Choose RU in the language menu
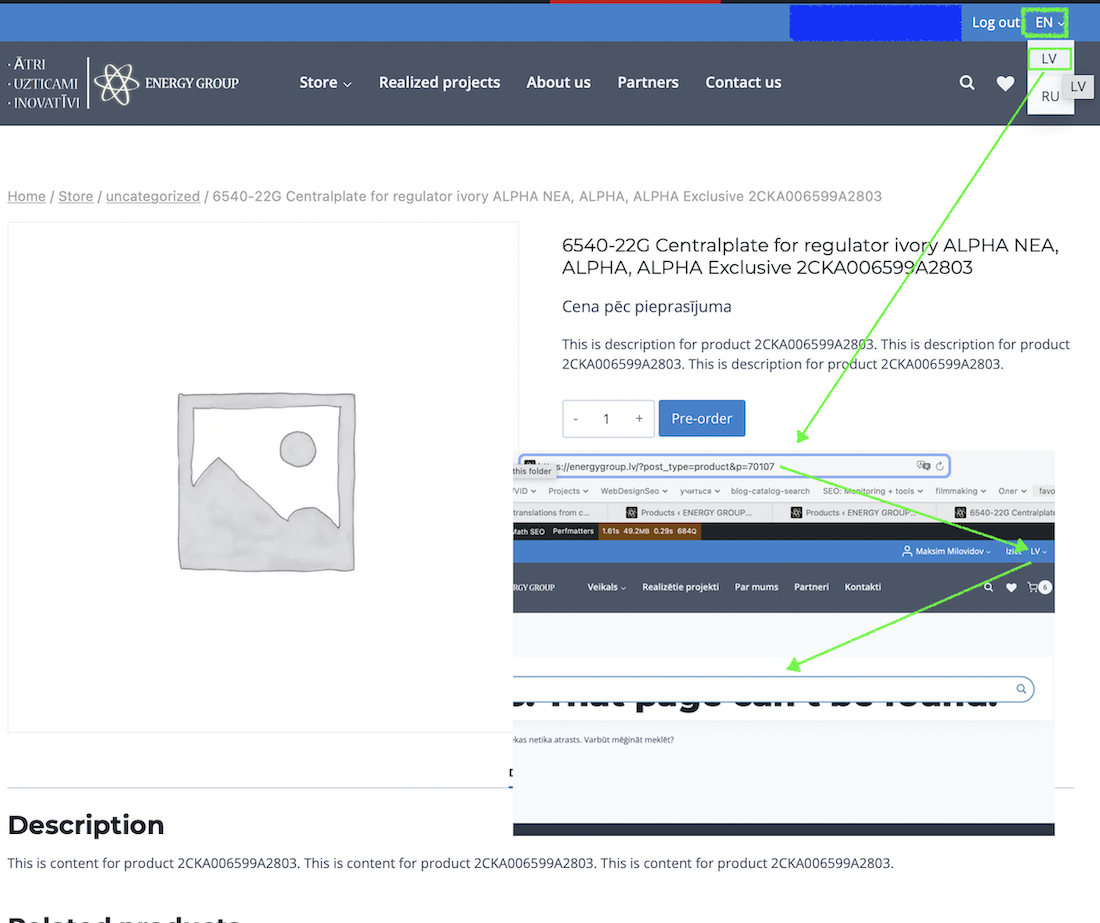The height and width of the screenshot is (923, 1100). 1049,96
